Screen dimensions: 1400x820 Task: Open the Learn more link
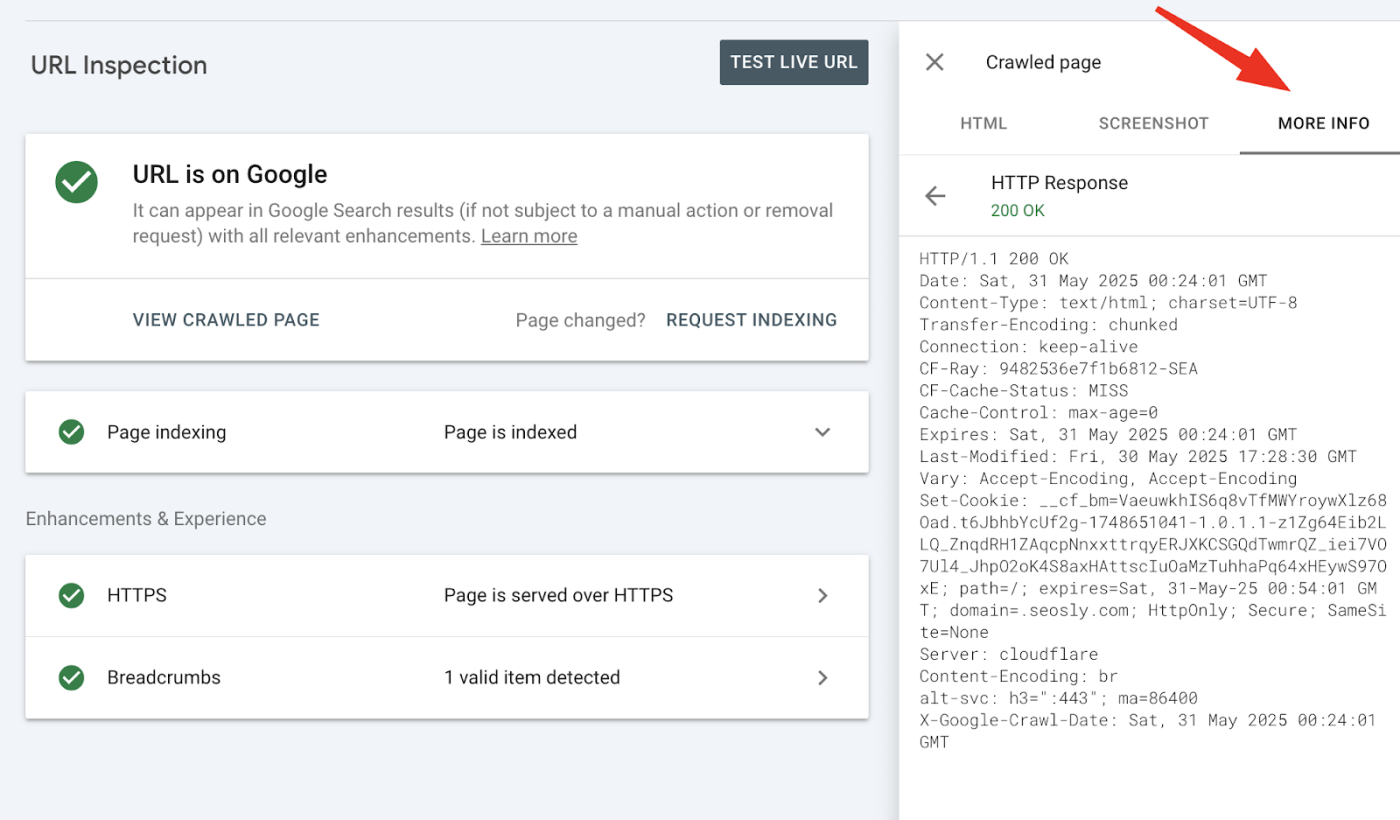click(x=529, y=236)
